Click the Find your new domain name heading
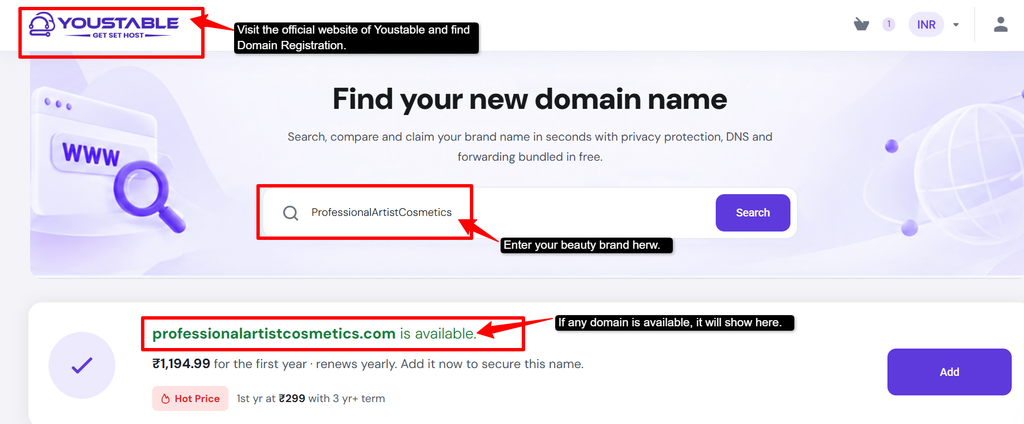Screen dimensions: 1024x424 (x=530, y=100)
